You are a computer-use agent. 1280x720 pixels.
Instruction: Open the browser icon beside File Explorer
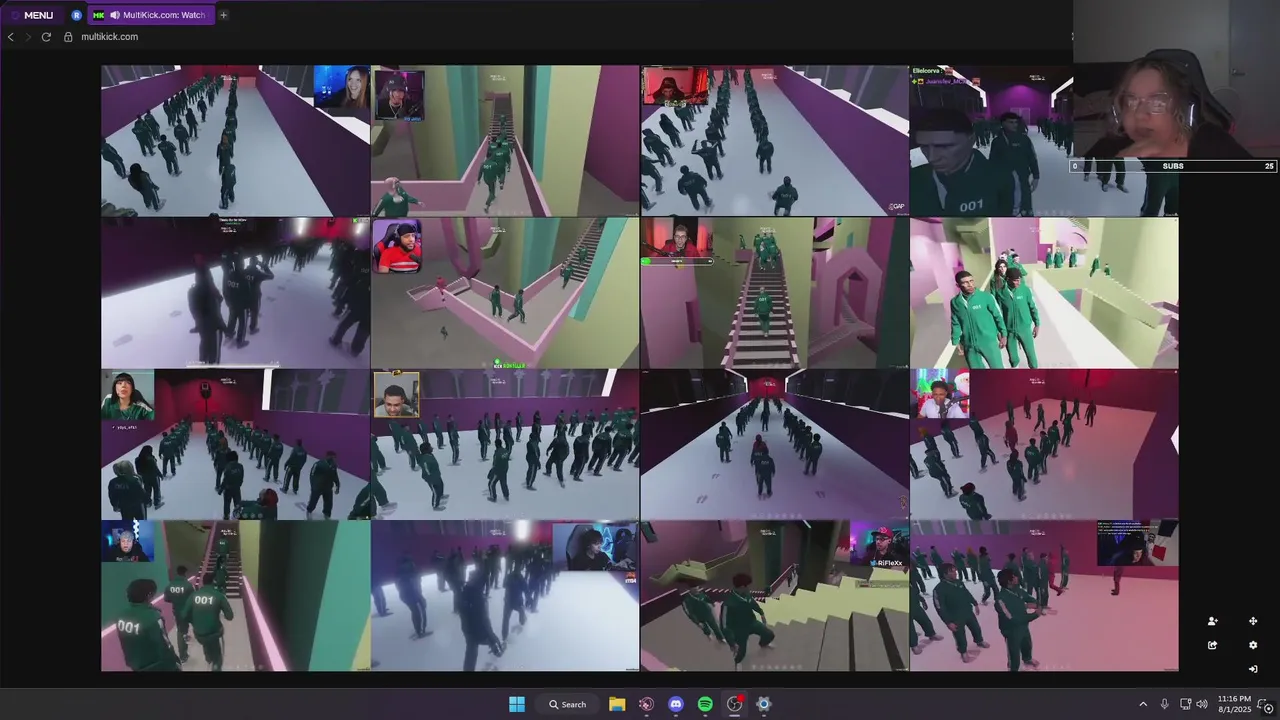[646, 704]
